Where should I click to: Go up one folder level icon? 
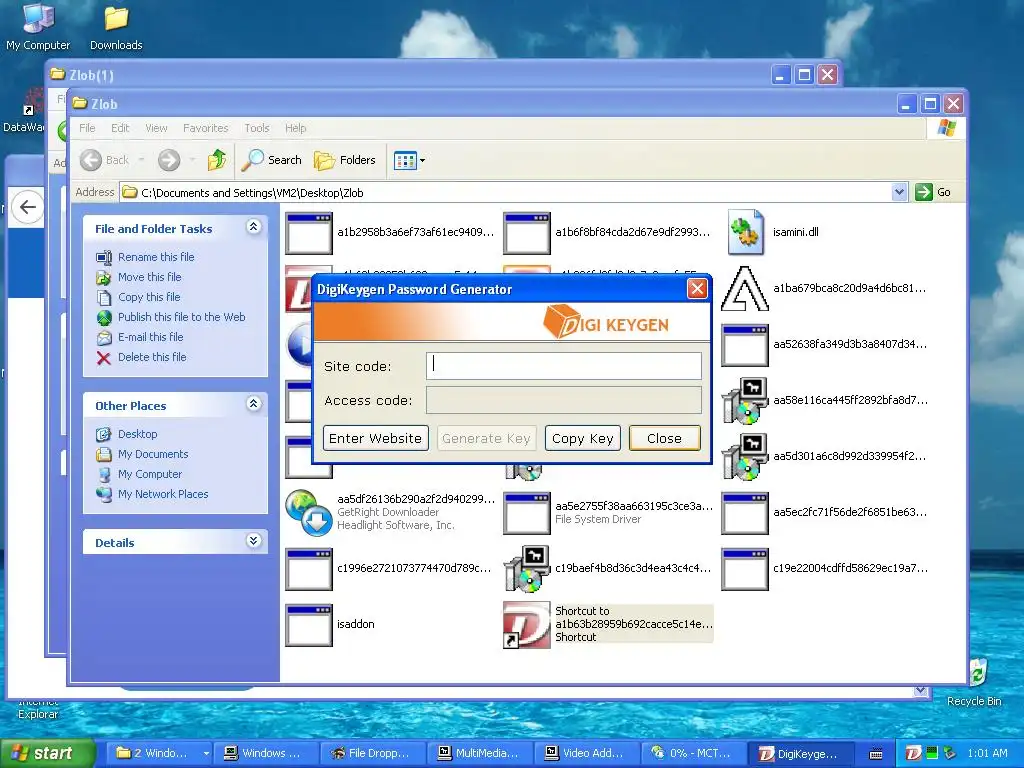[217, 160]
